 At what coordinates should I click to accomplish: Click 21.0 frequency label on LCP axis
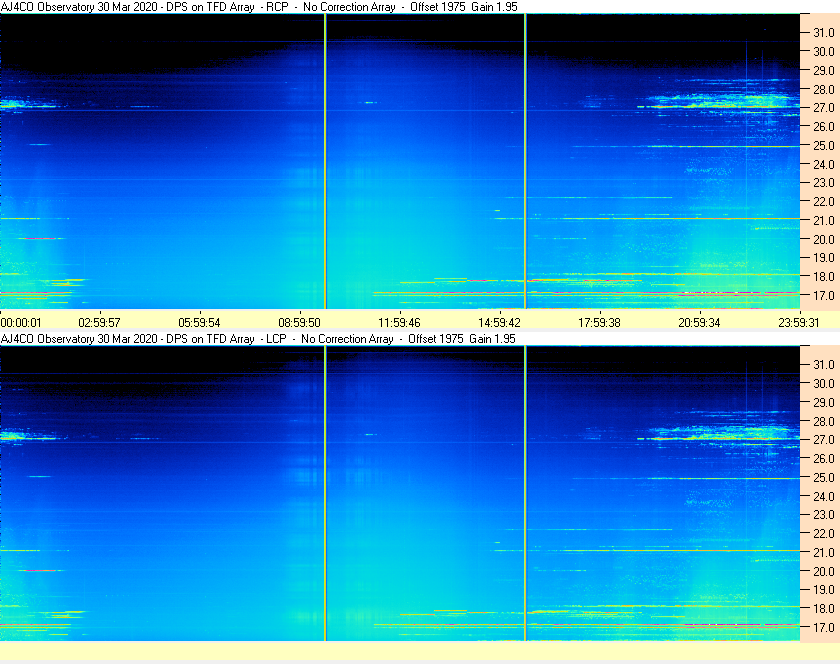pos(824,552)
